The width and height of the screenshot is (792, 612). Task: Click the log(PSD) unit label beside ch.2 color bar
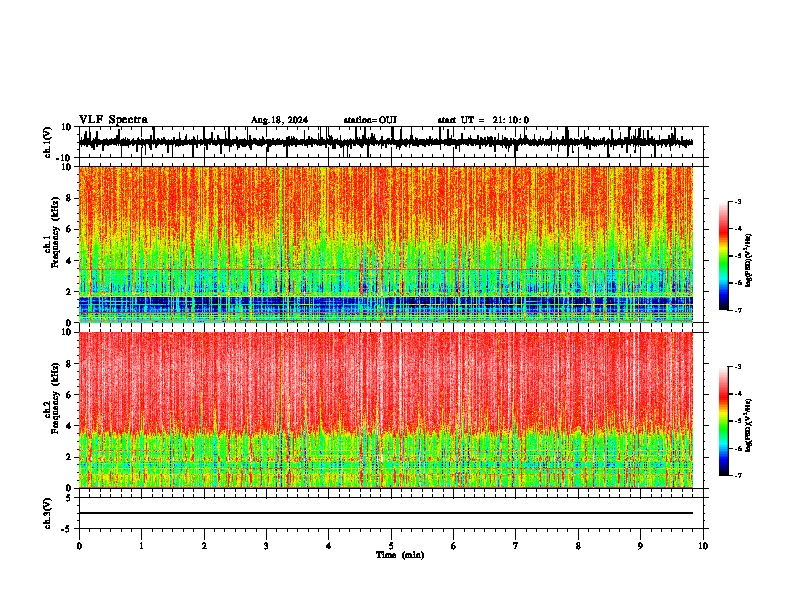749,425
